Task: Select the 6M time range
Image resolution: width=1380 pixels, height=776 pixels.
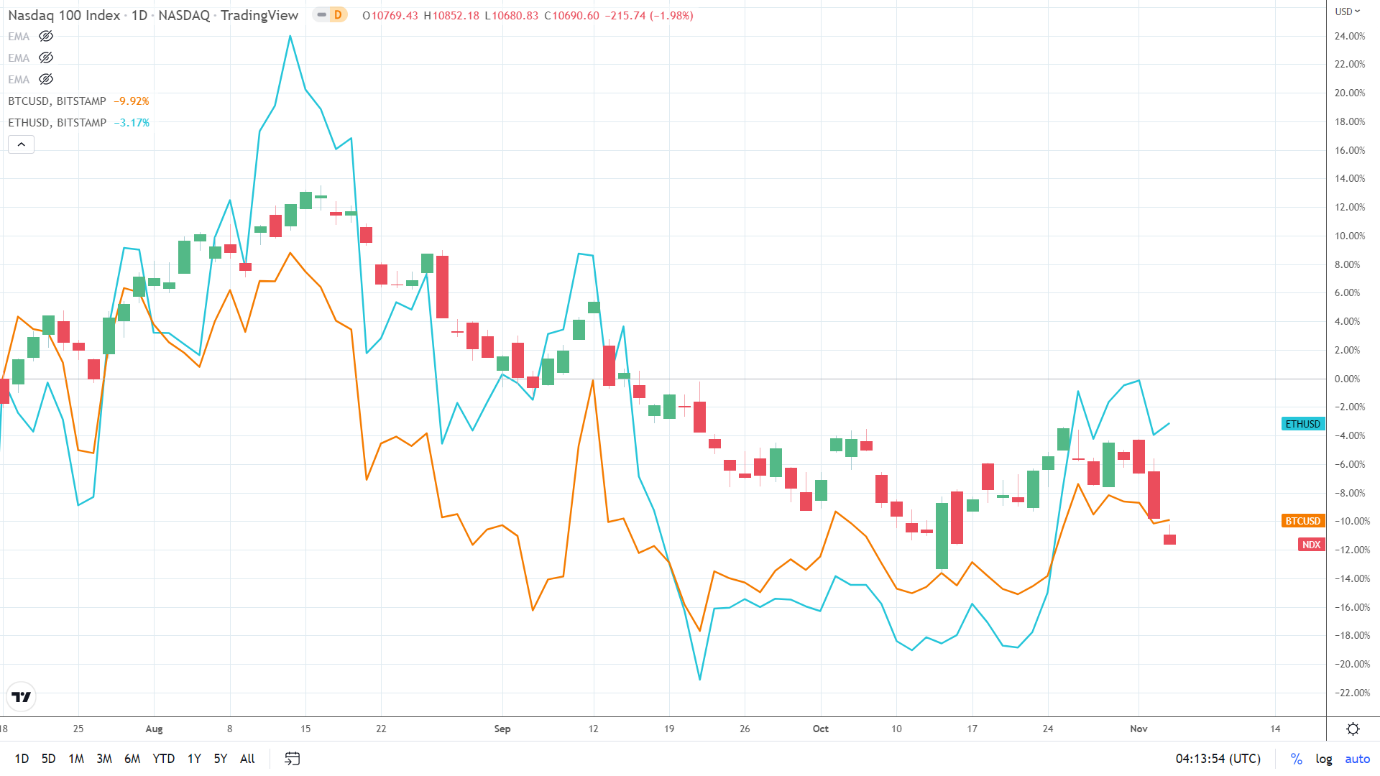Action: coord(132,759)
